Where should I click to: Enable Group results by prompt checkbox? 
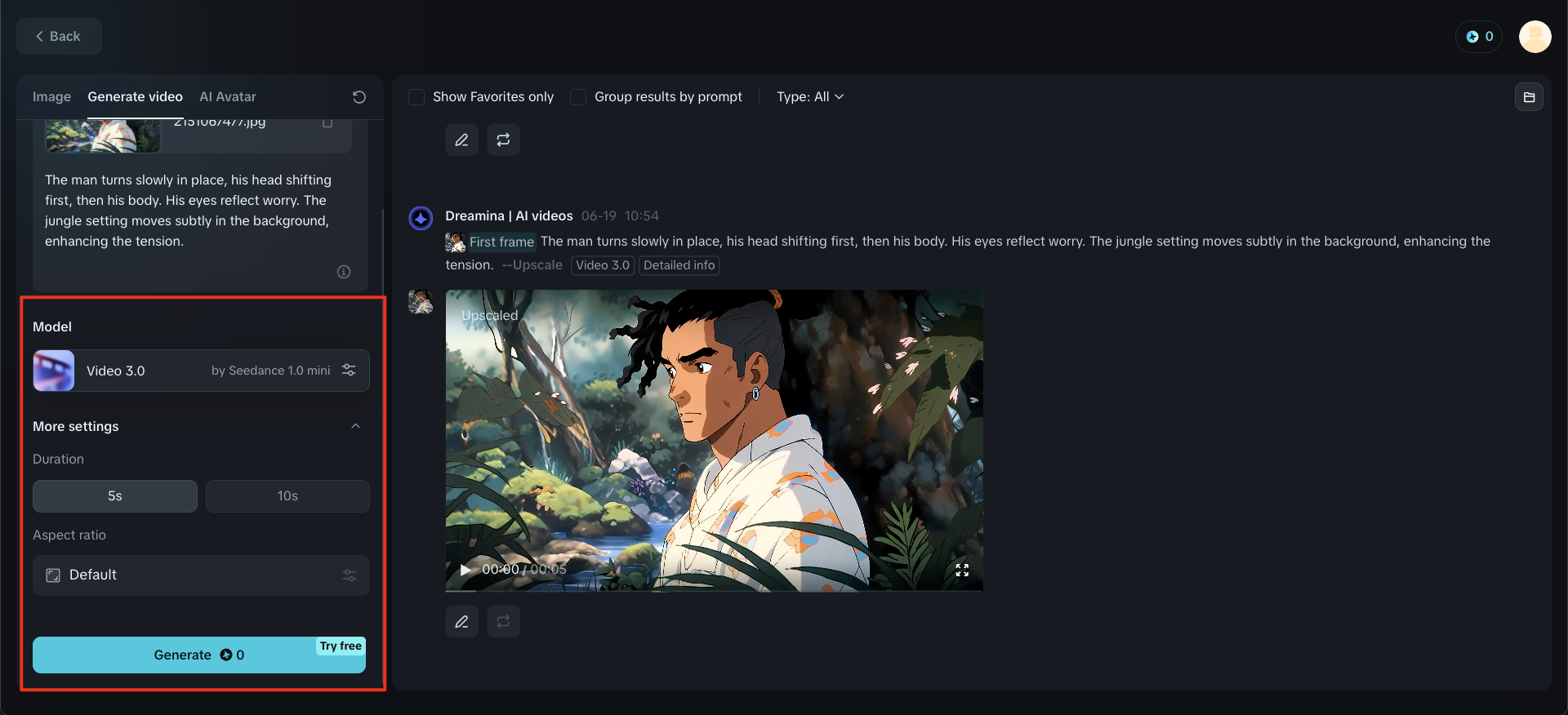[578, 97]
